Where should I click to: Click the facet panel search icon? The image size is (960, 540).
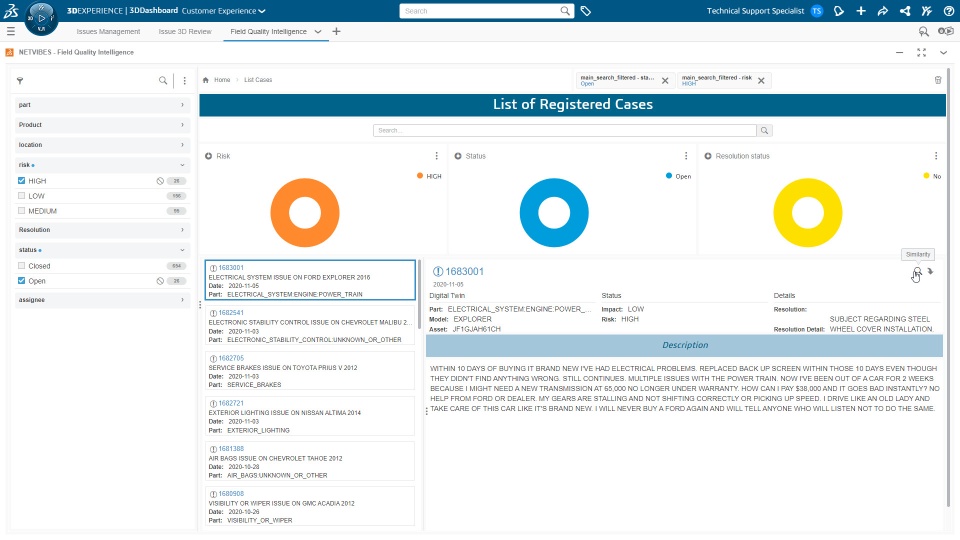point(163,80)
